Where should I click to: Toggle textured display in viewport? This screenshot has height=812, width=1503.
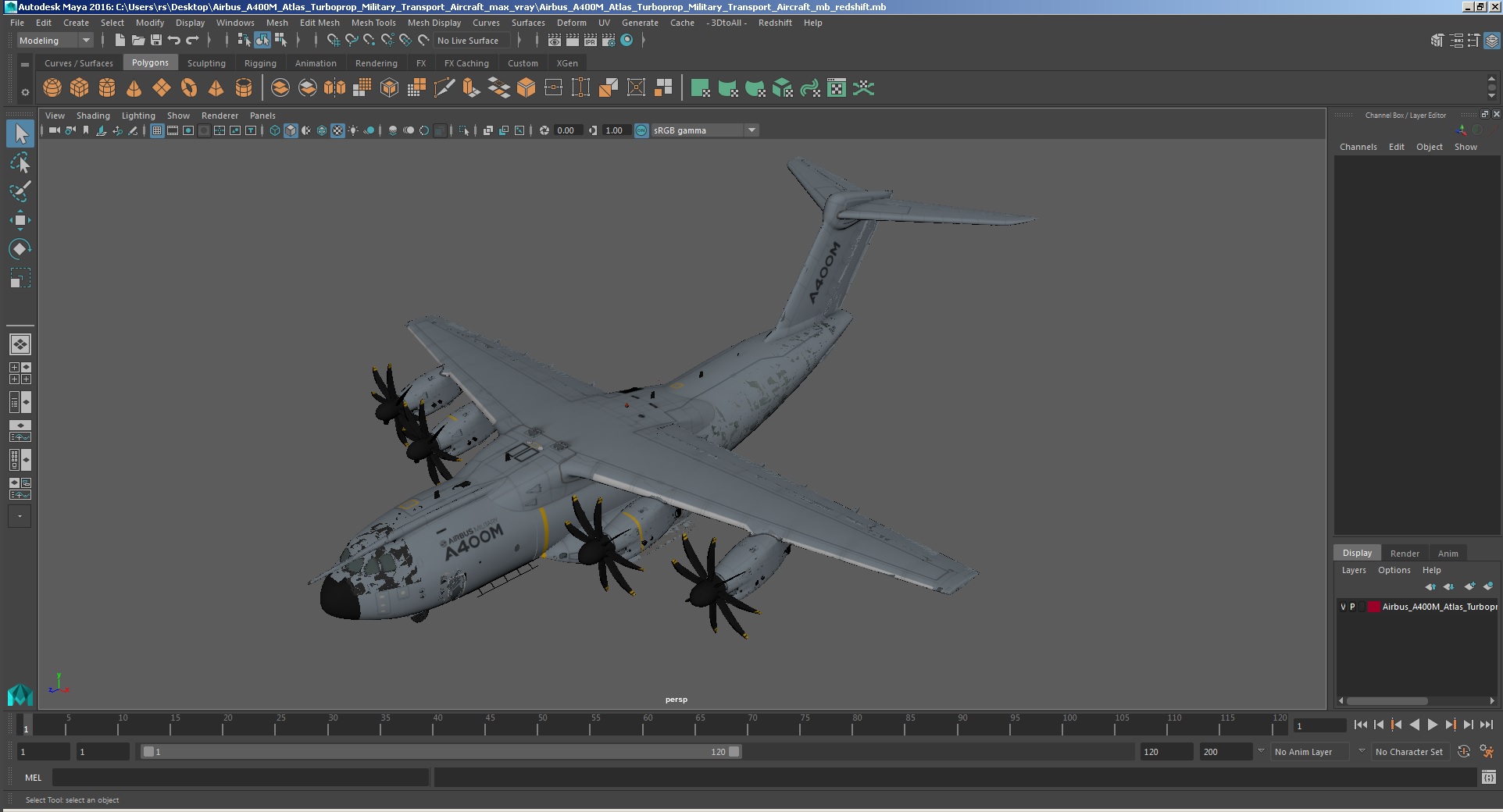point(337,130)
